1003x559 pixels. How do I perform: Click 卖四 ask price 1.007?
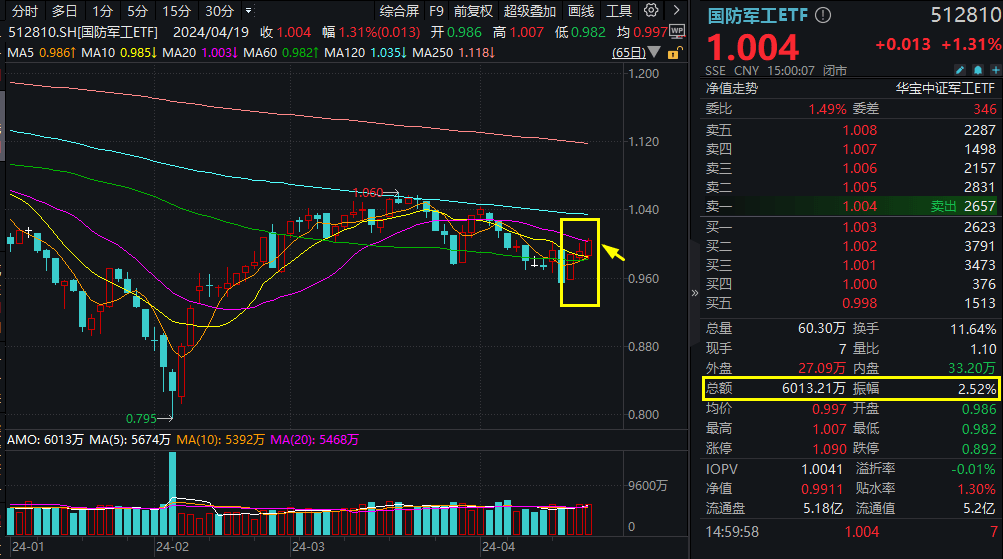[860, 149]
